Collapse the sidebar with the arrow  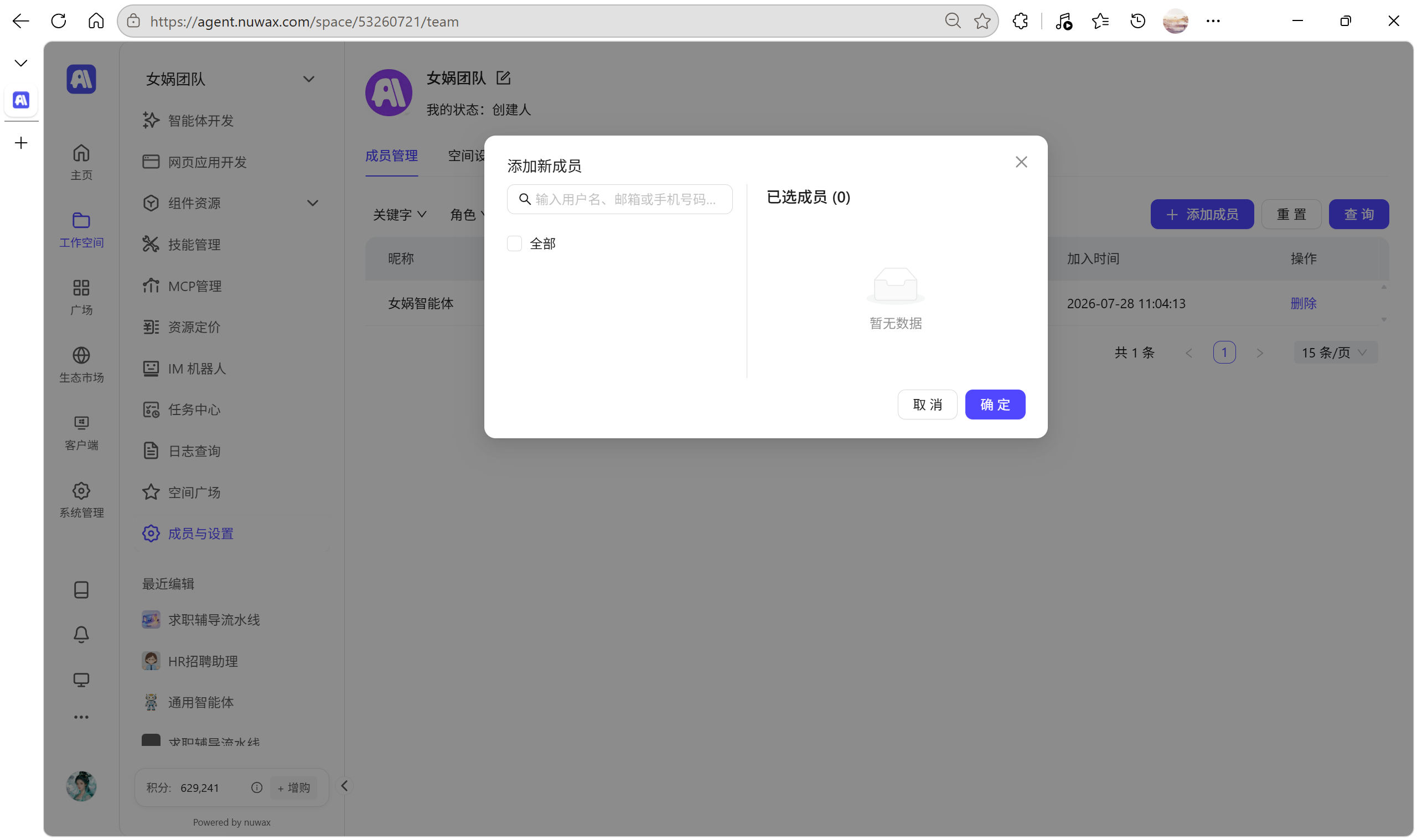click(344, 786)
